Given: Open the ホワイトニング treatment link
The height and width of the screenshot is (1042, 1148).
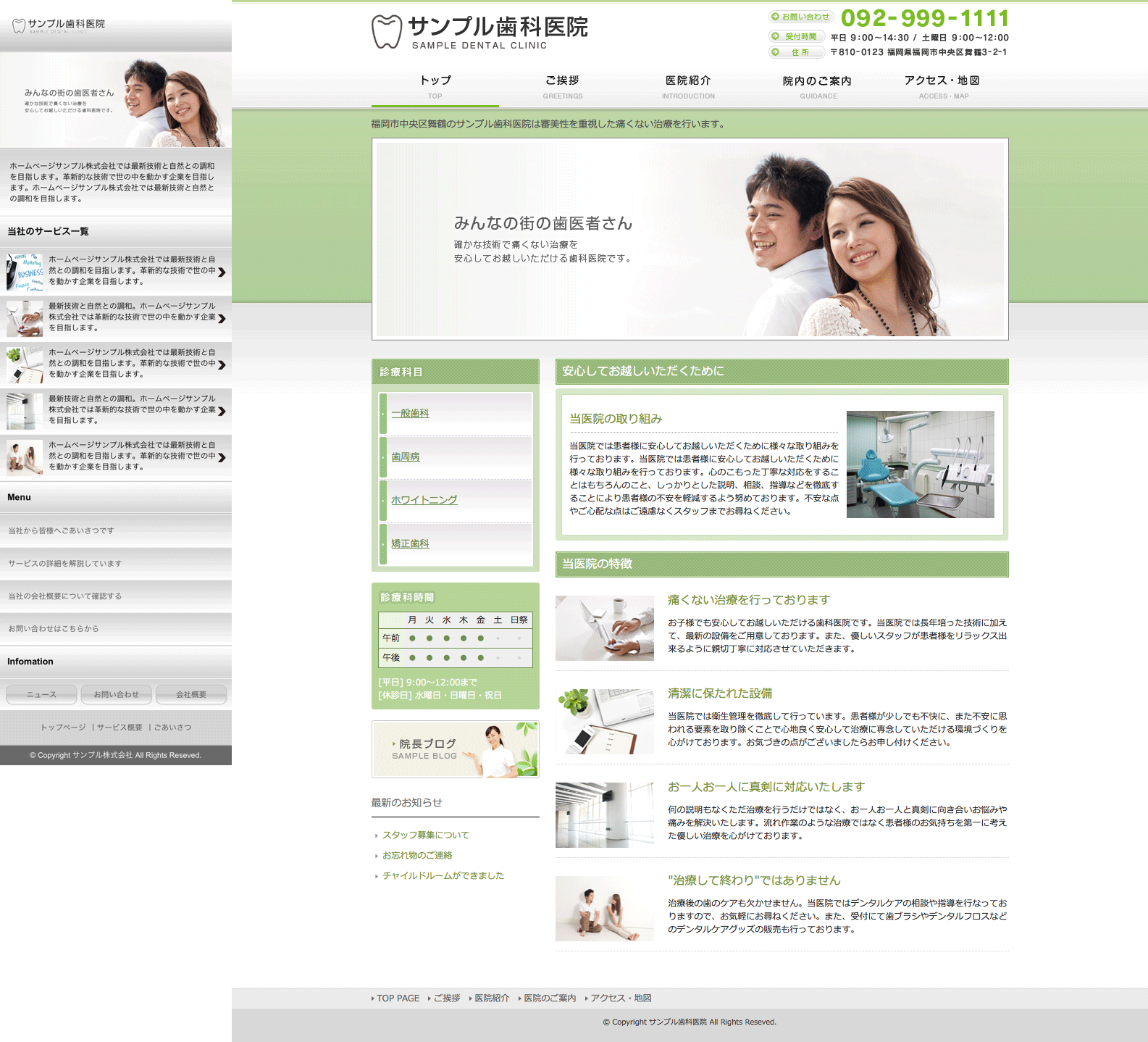Looking at the screenshot, I should click(x=424, y=500).
